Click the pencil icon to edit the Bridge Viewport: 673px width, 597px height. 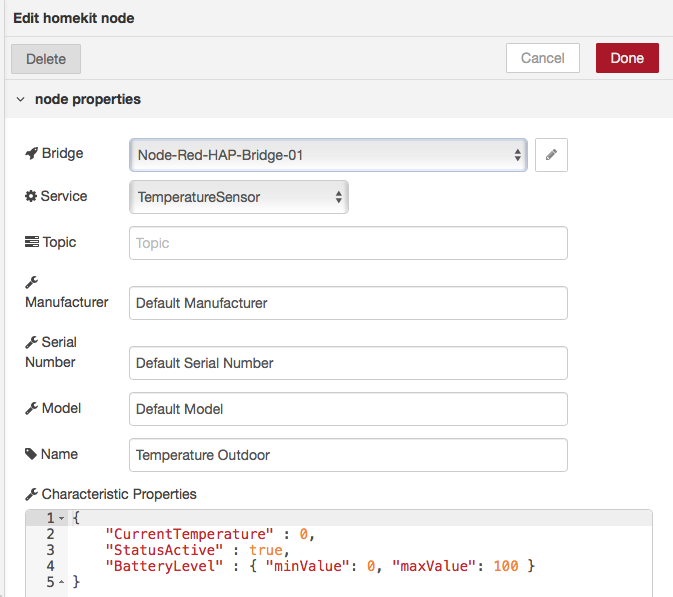[x=551, y=155]
